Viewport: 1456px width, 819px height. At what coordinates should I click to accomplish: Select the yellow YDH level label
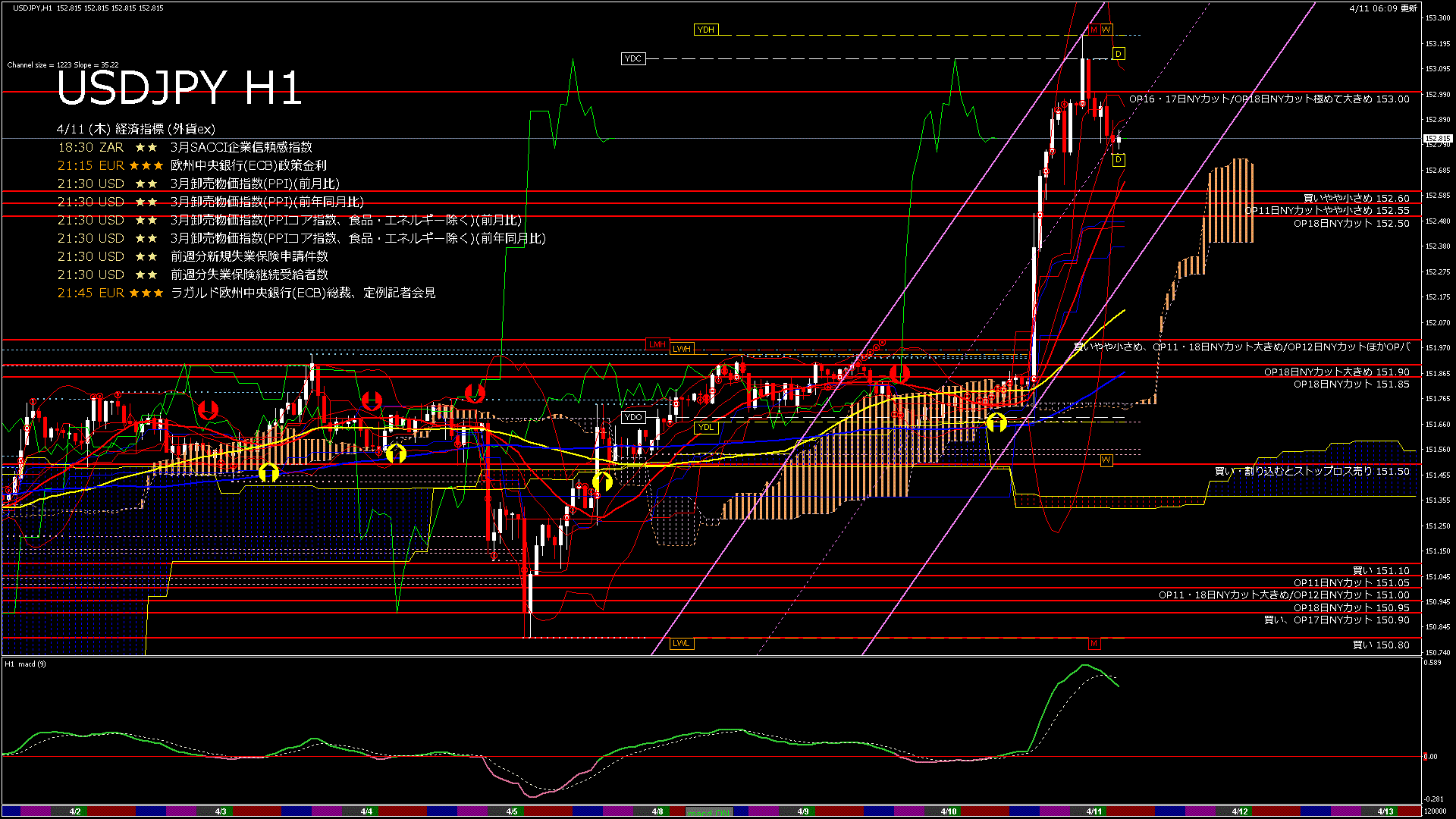(x=705, y=30)
